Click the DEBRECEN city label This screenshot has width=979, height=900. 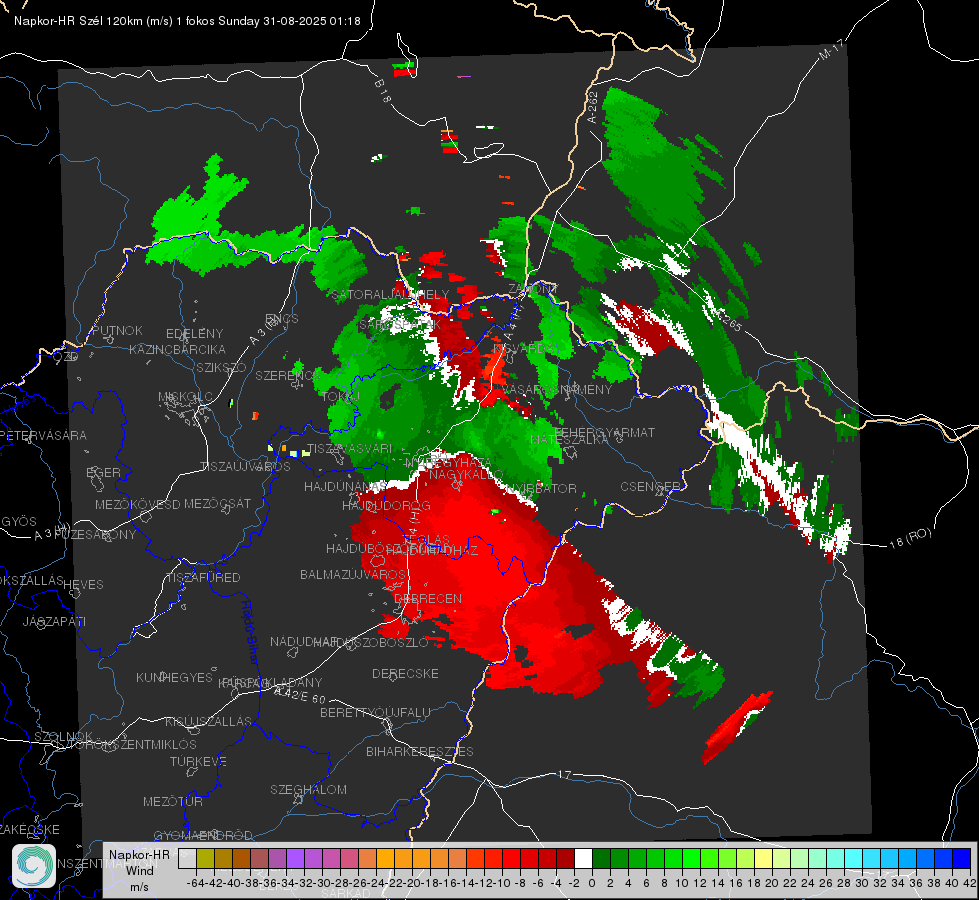428,598
